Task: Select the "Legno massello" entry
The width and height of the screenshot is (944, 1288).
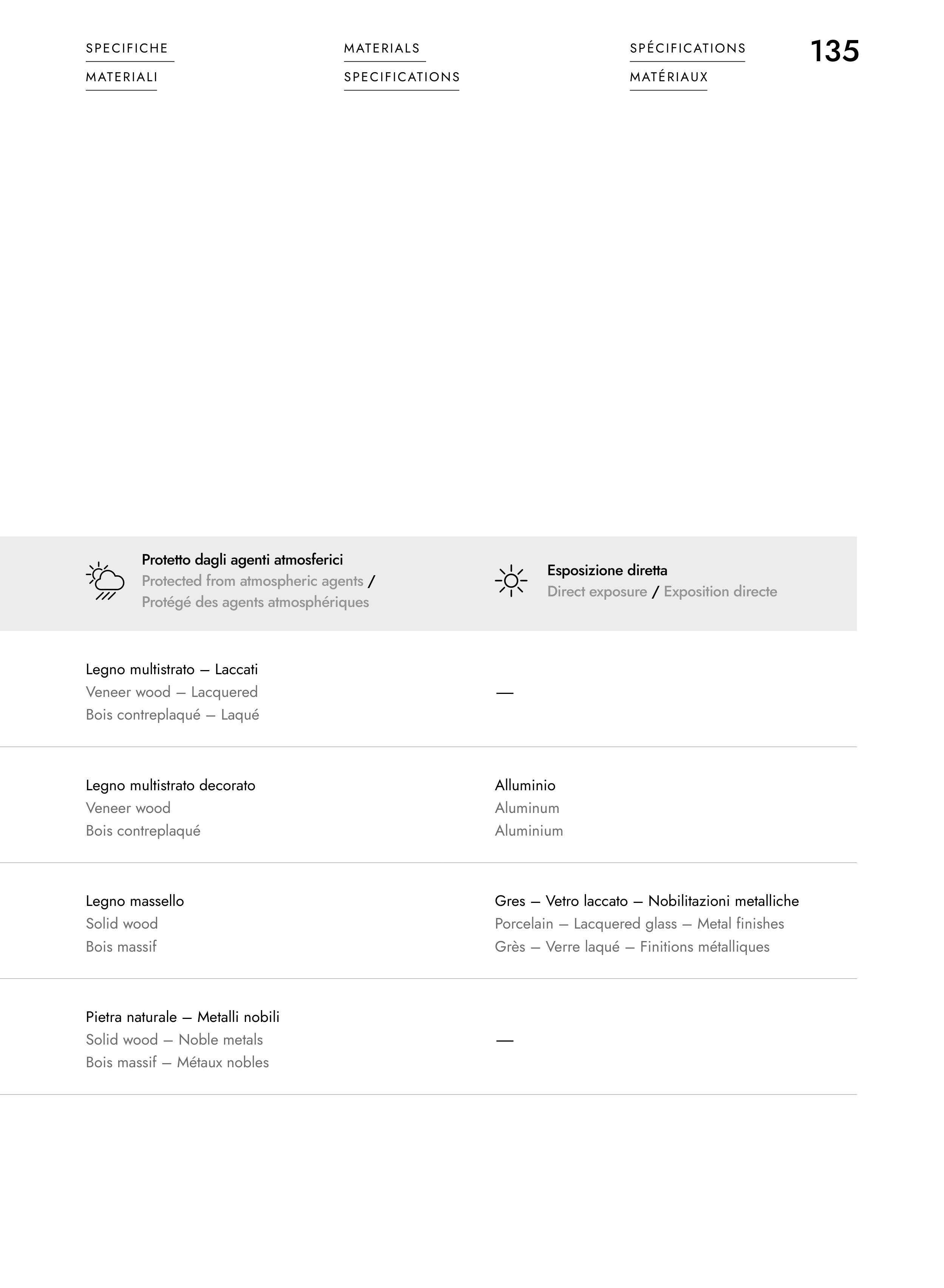Action: [x=135, y=901]
